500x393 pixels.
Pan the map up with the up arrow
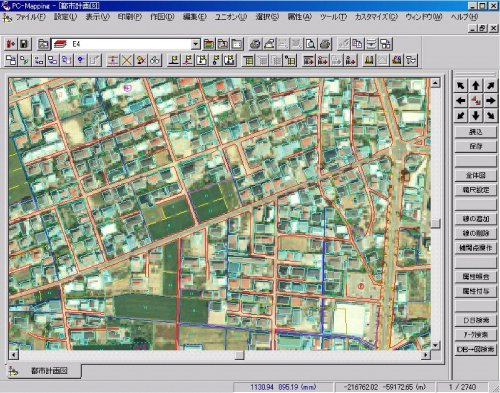[476, 86]
